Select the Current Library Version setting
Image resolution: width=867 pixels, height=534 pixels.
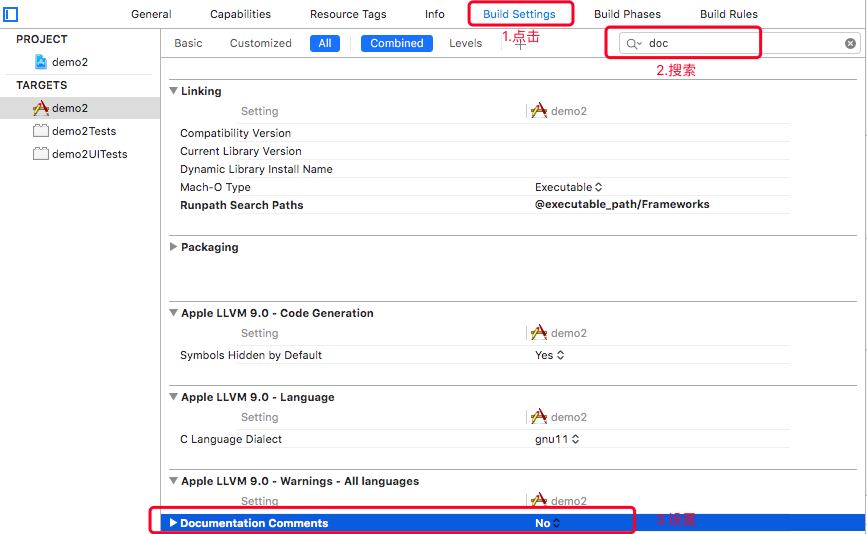(x=241, y=151)
